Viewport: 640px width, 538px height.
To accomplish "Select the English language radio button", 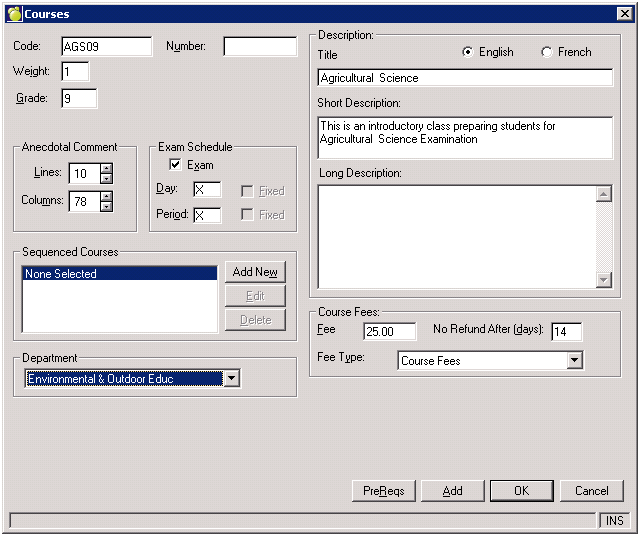I will click(x=468, y=52).
